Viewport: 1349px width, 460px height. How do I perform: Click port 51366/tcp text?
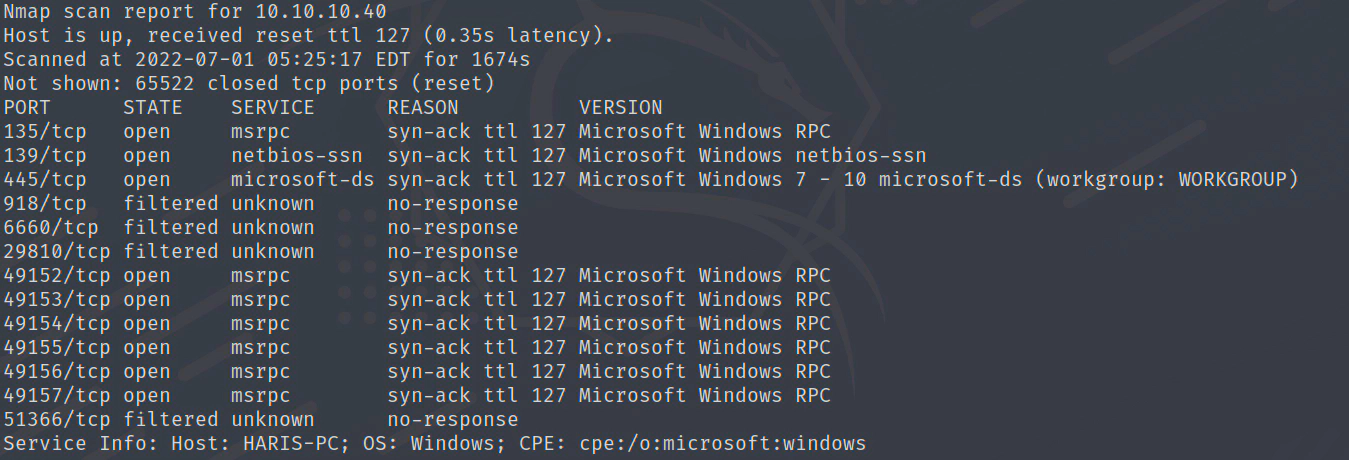point(57,420)
